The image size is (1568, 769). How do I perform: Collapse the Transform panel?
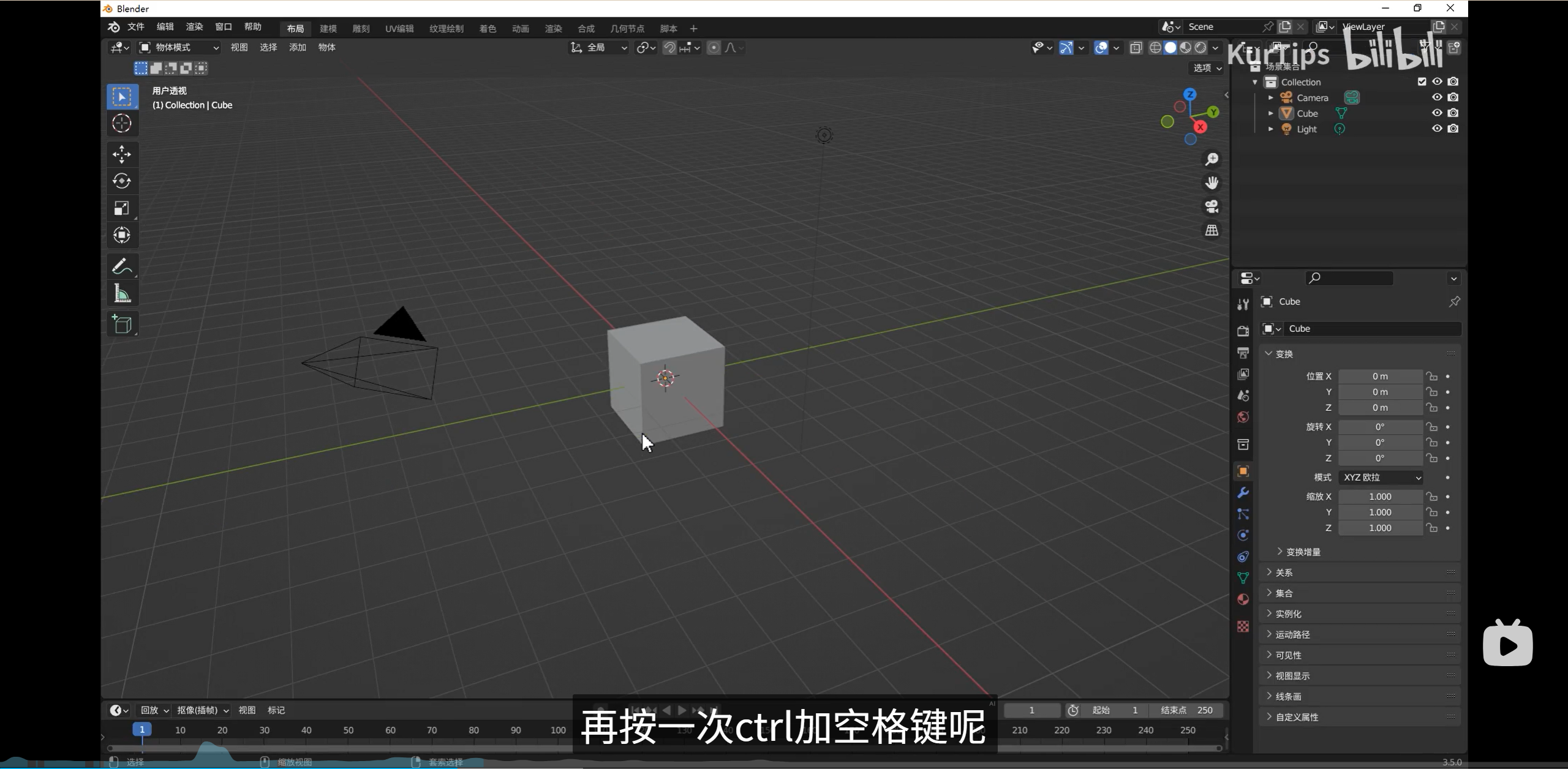pos(1284,354)
